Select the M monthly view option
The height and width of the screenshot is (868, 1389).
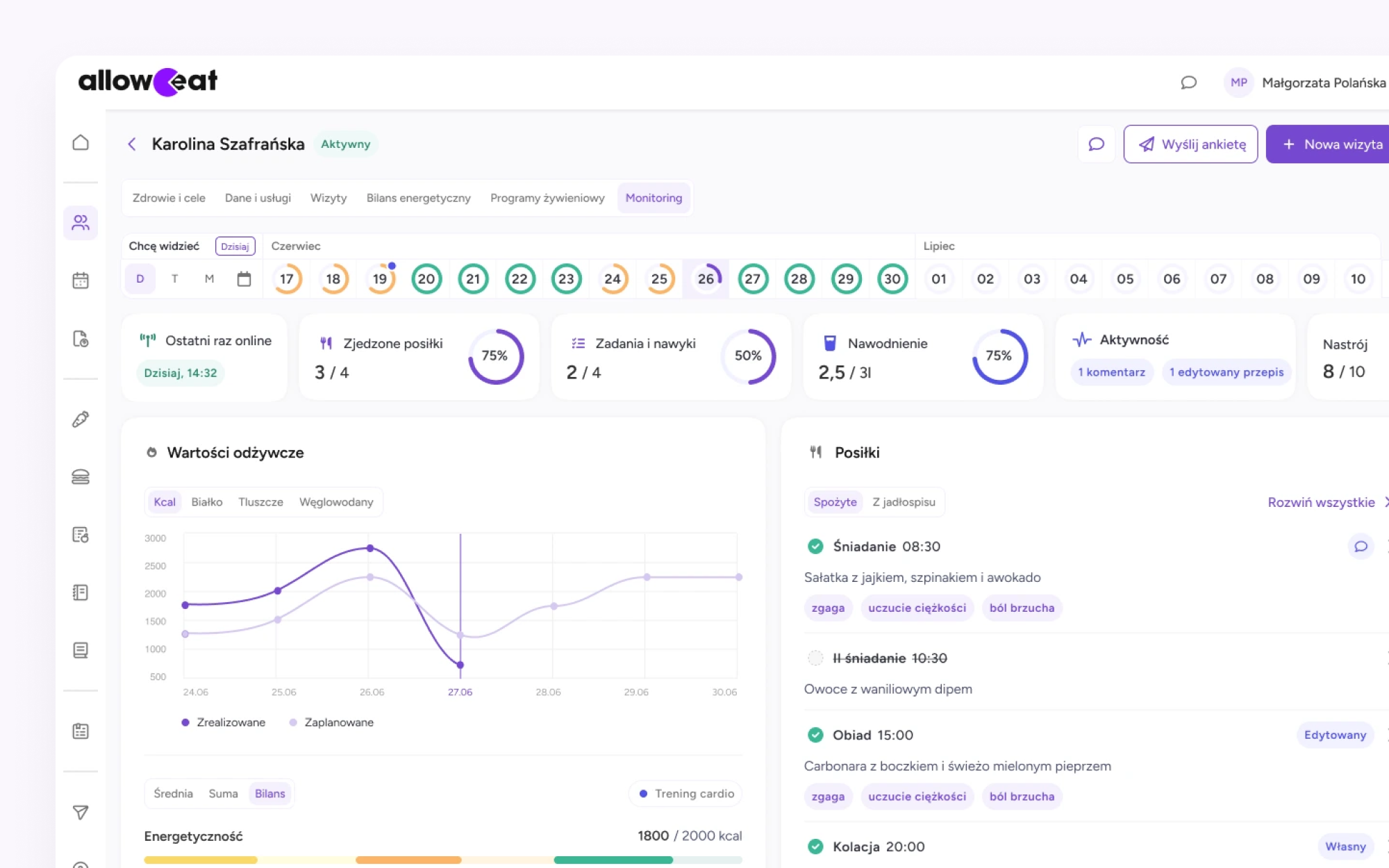pyautogui.click(x=209, y=278)
